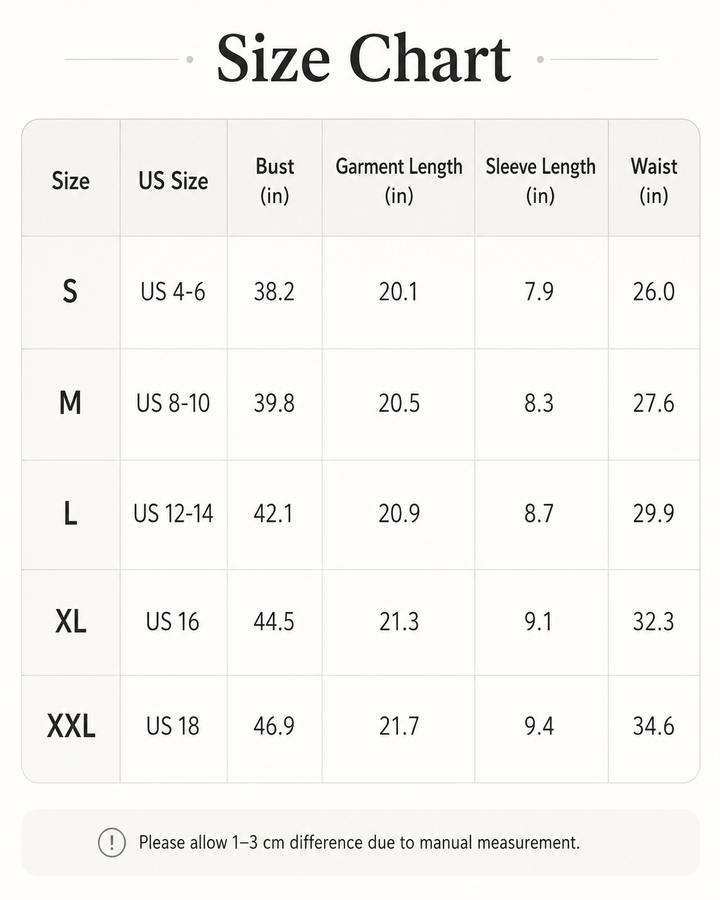The image size is (720, 900).
Task: Select the XXL size row label
Action: 71,727
